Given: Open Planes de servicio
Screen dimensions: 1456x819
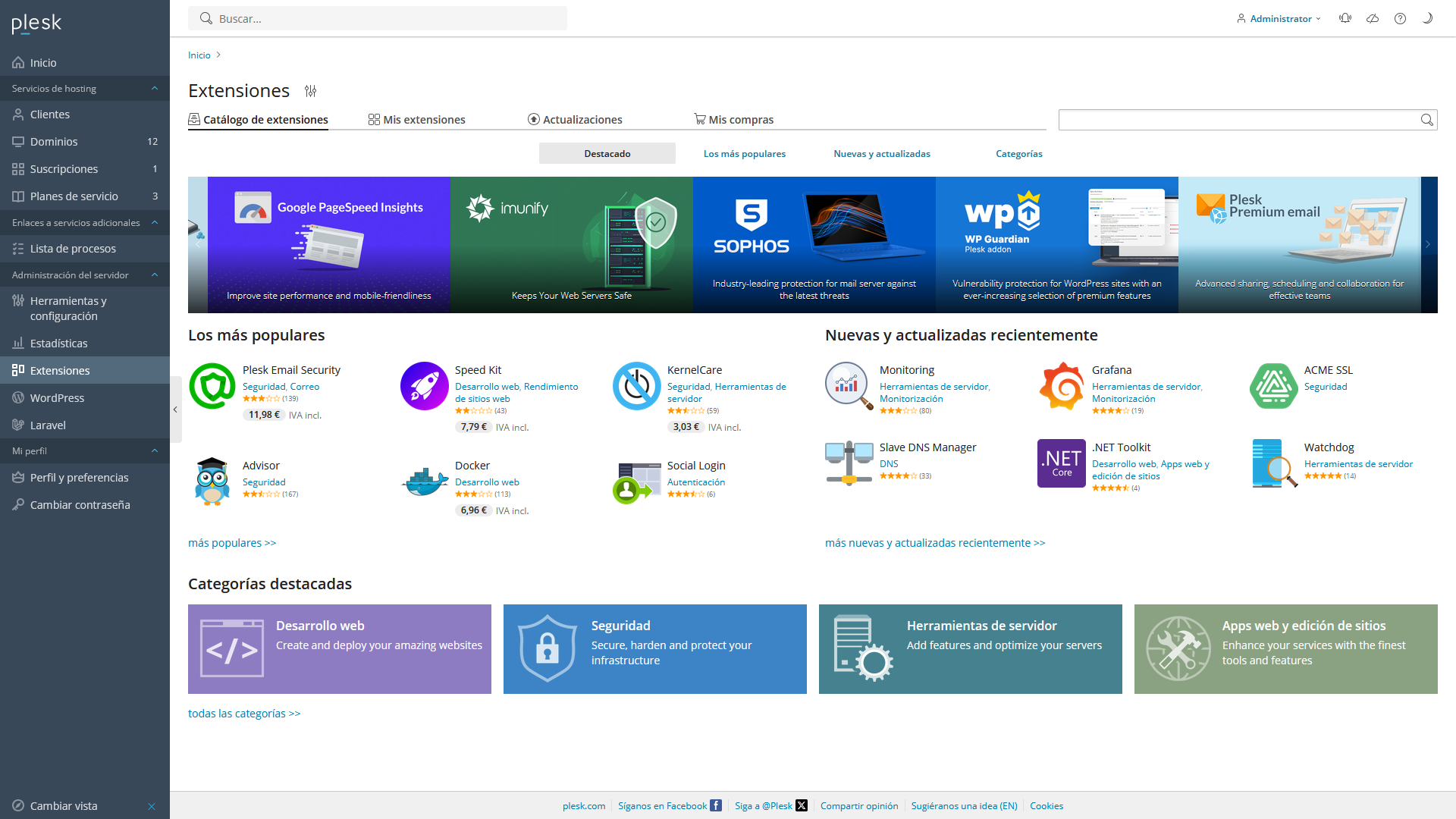Looking at the screenshot, I should click(x=85, y=196).
